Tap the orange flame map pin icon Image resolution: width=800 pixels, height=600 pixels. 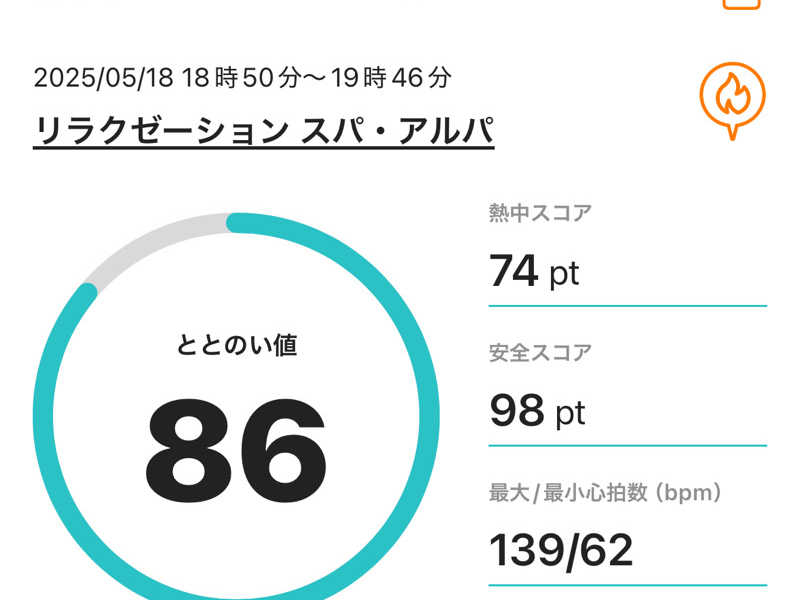[x=732, y=101]
